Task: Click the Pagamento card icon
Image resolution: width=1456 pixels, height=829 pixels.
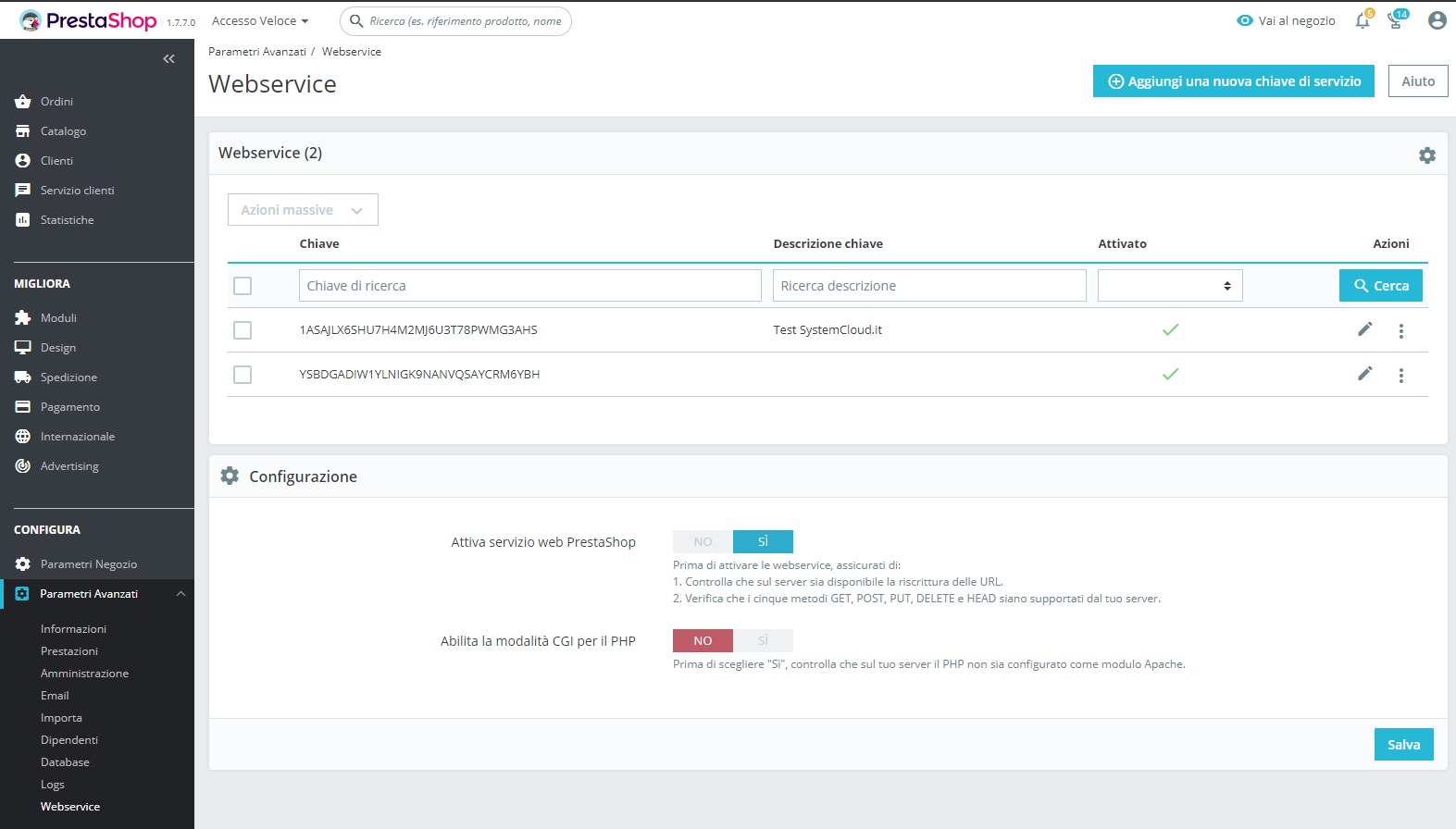Action: point(23,407)
